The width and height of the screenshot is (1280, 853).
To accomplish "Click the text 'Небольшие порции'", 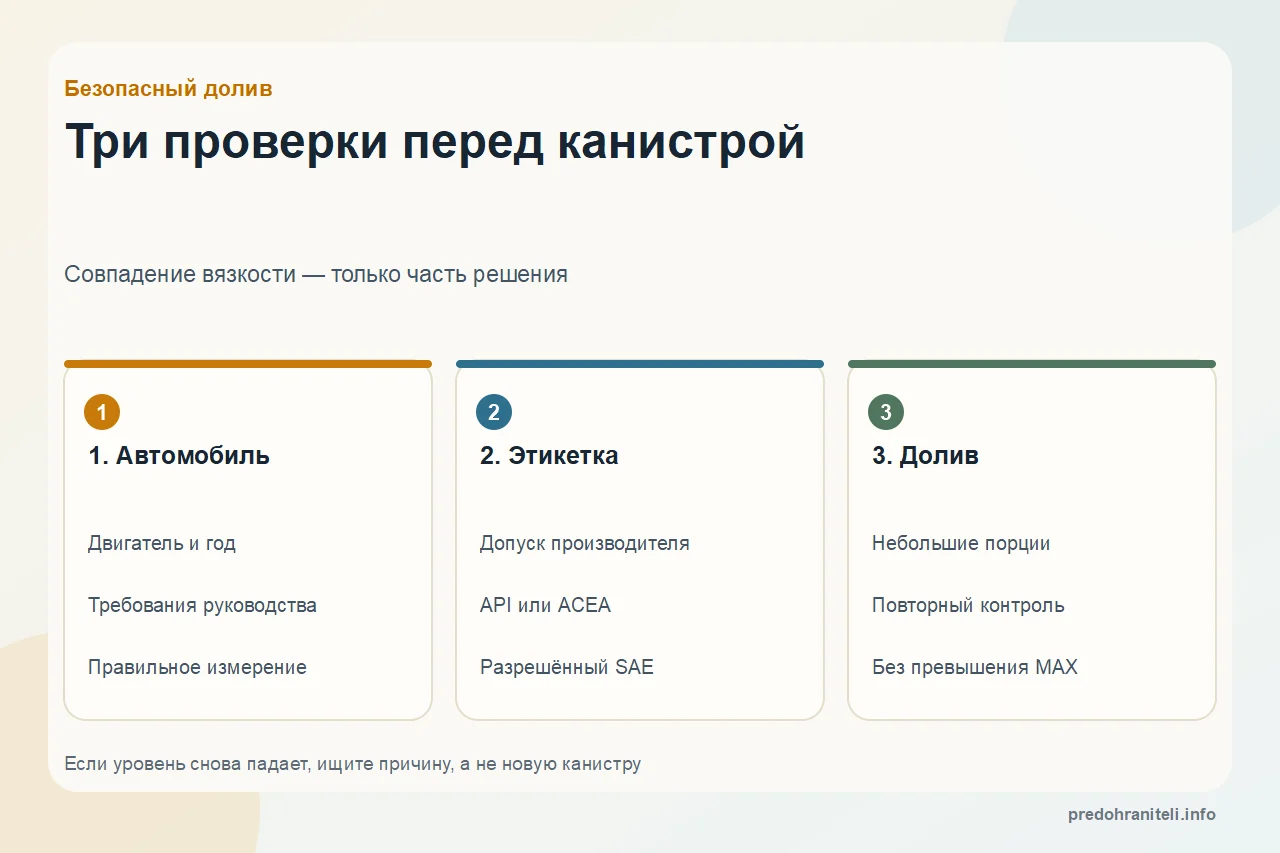I will (x=961, y=544).
